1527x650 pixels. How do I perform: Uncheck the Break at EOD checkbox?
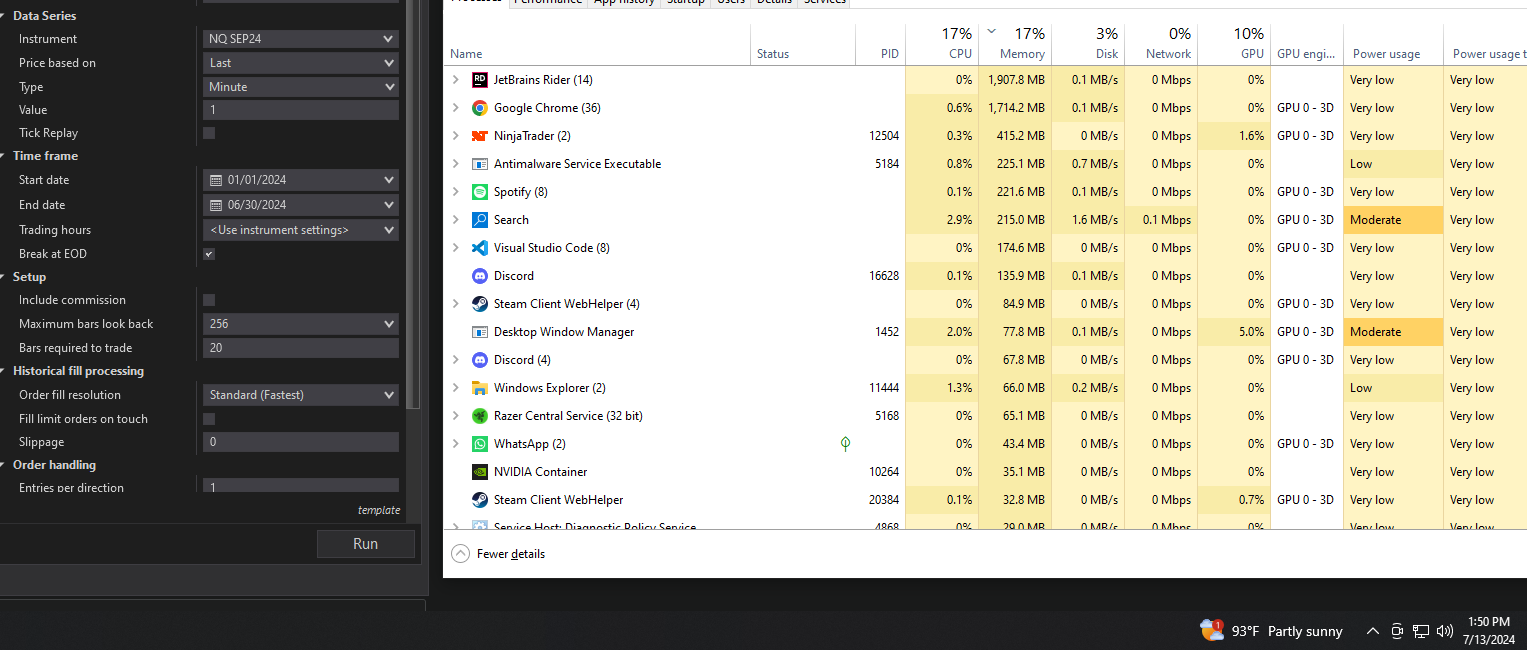209,254
